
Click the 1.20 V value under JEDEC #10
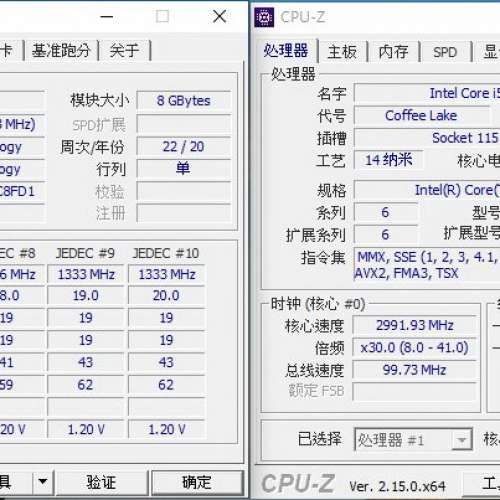coord(166,429)
